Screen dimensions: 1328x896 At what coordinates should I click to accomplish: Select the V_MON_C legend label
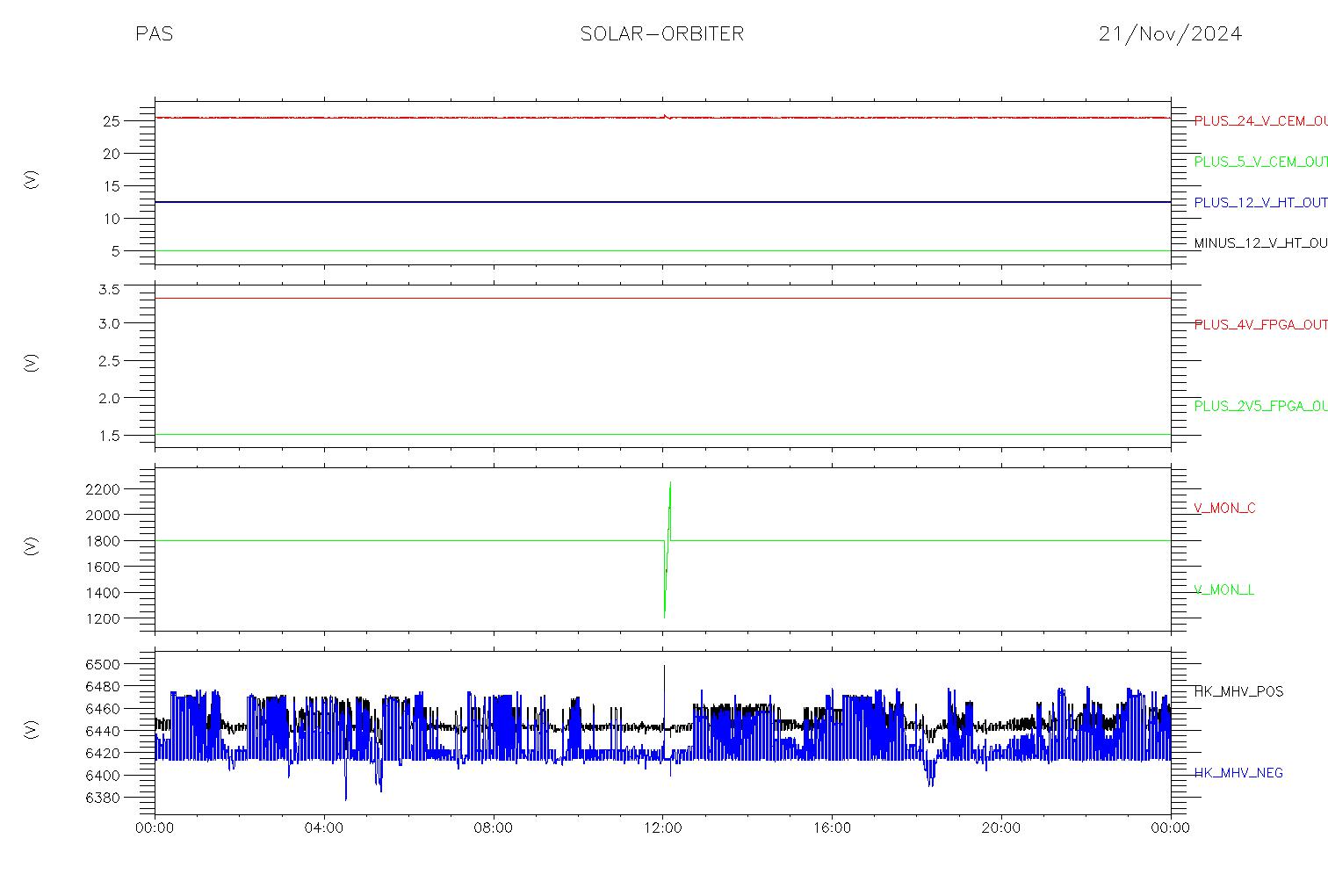tap(1224, 509)
